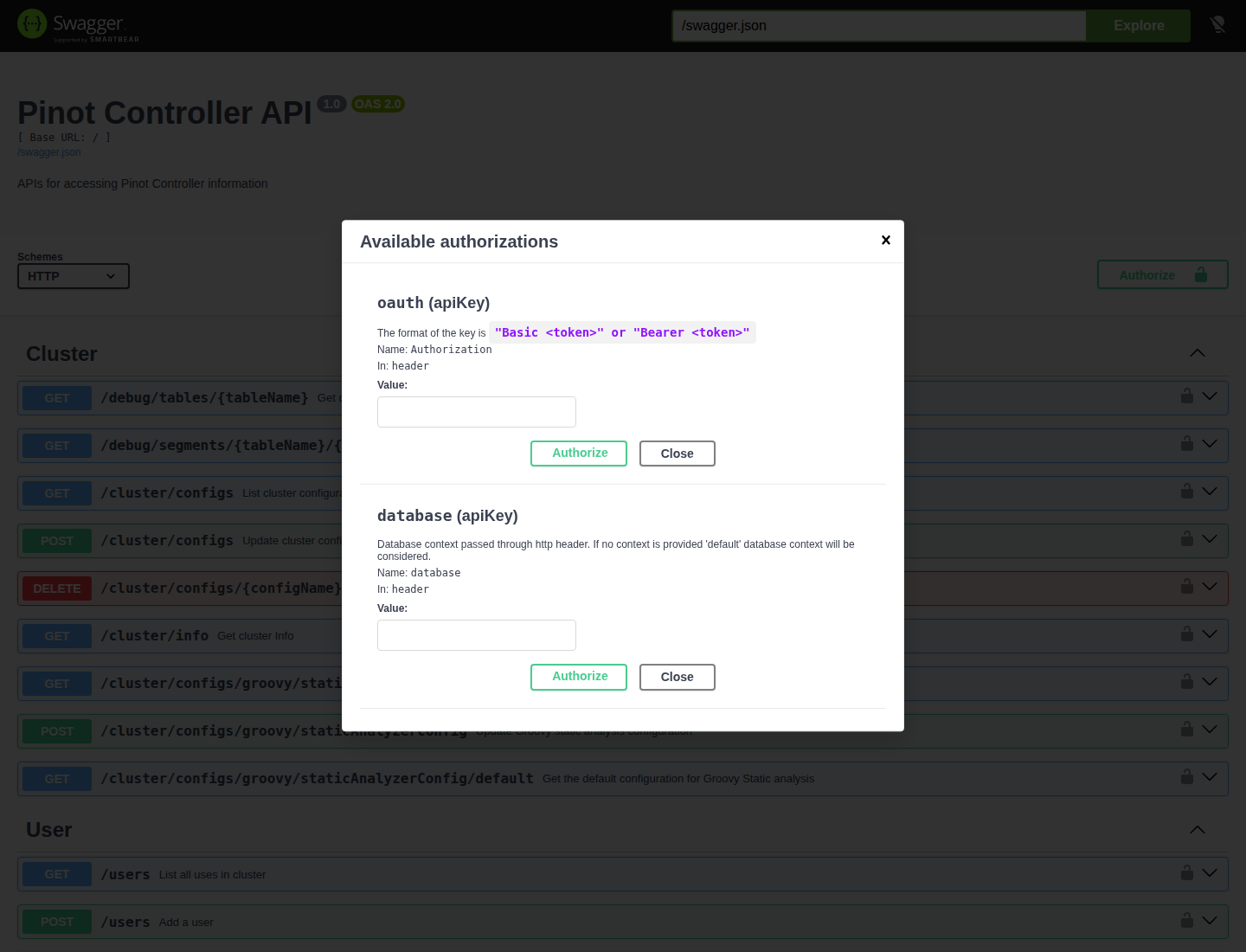Click the User section heading

pyautogui.click(x=49, y=830)
